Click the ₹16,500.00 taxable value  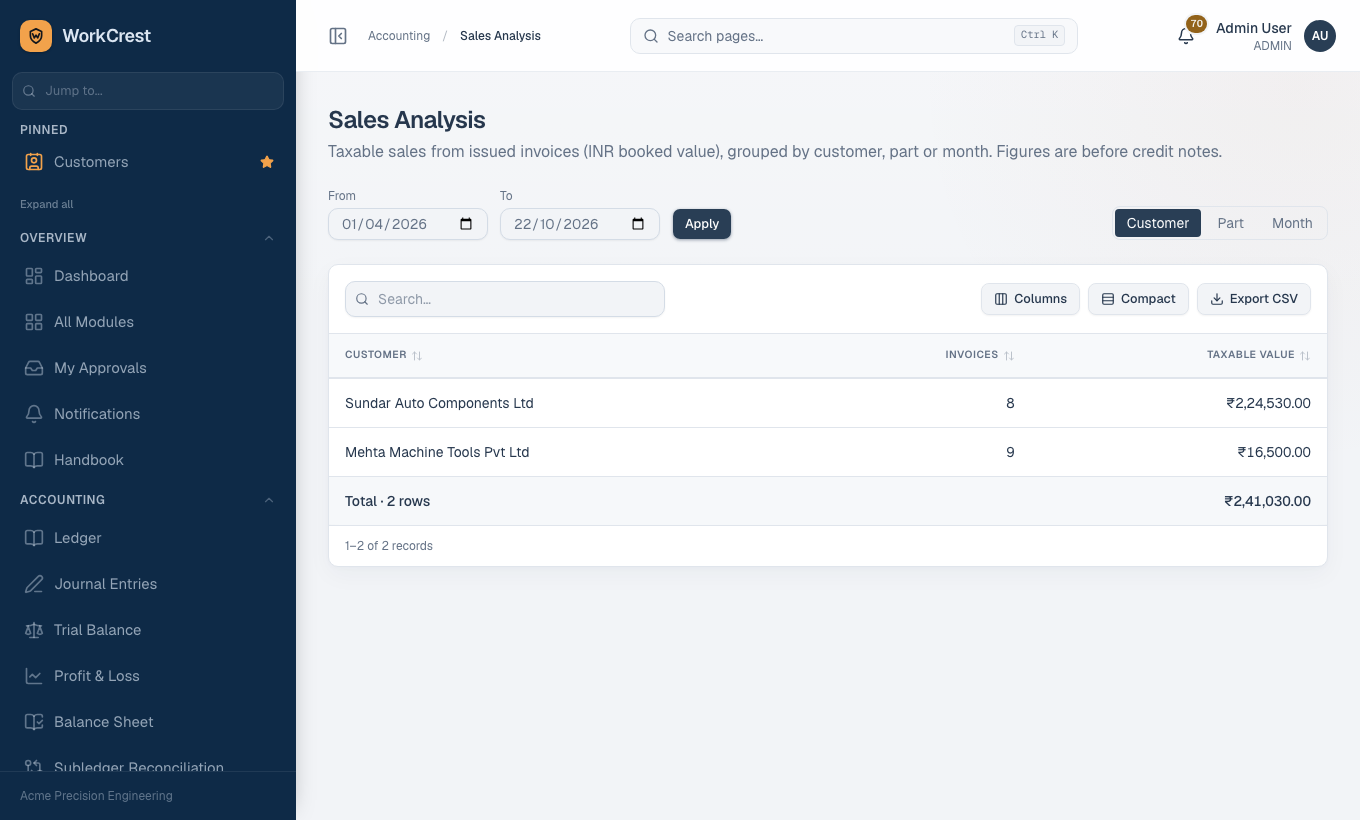1274,452
